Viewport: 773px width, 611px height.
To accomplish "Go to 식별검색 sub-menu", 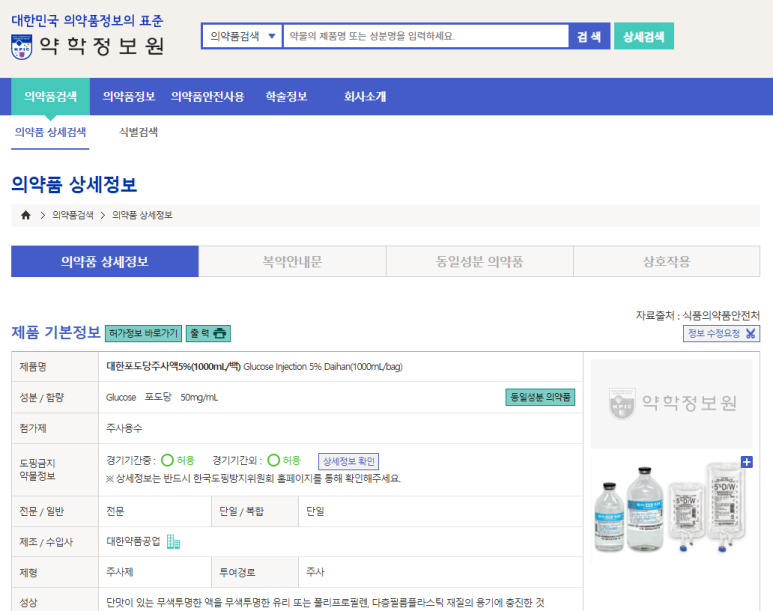I will (x=138, y=132).
